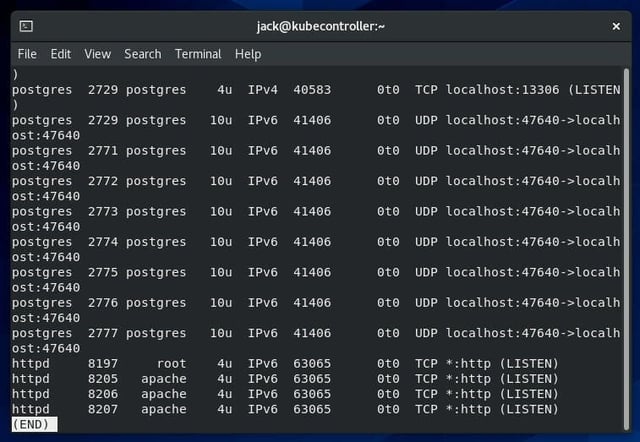Screen dimensions: 640x442
Task: Click IPv6 type in PID 2773 row
Action: [x=263, y=211]
